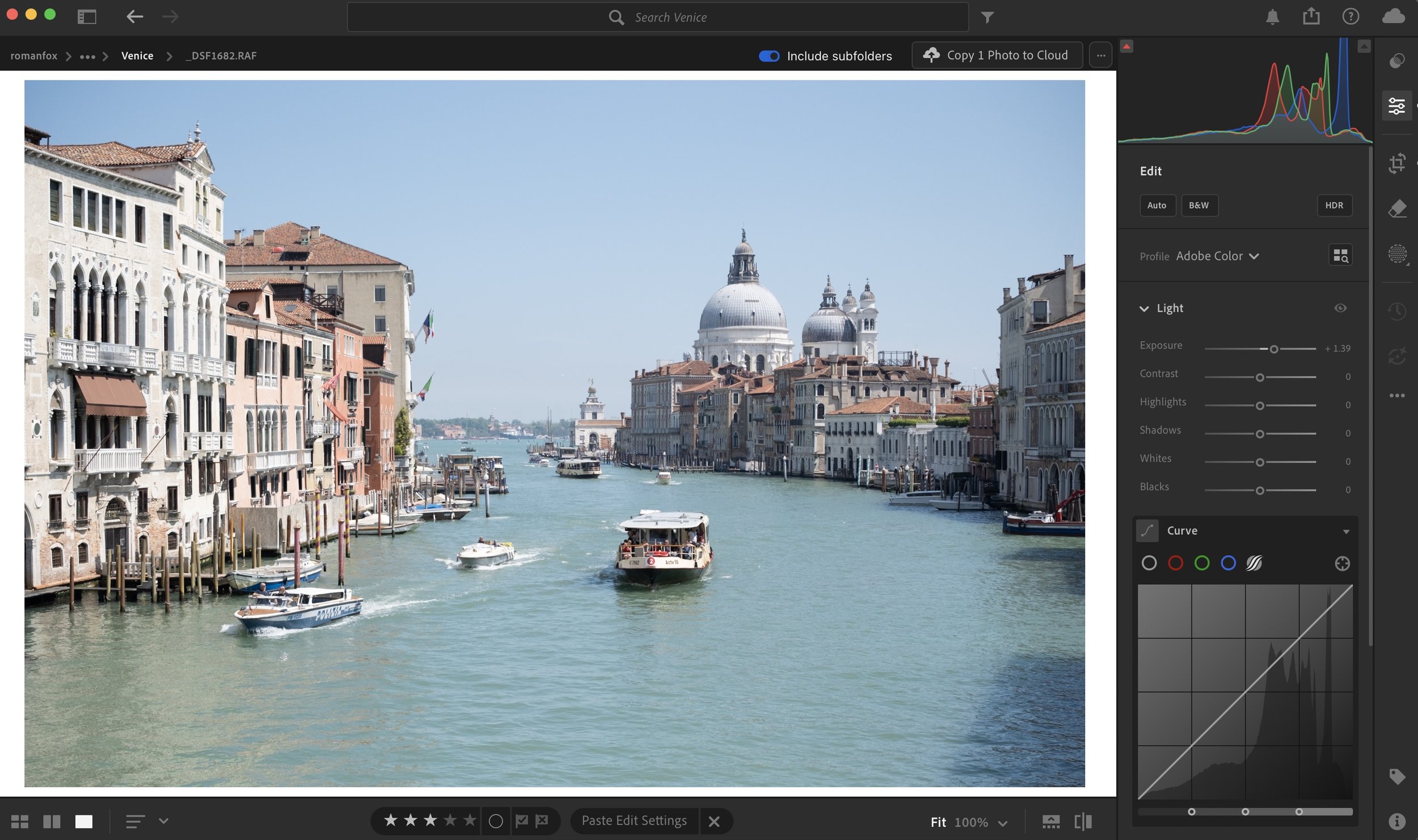Screen dimensions: 1418x840
Task: Click the Exposure slider handle
Action: 1273,349
